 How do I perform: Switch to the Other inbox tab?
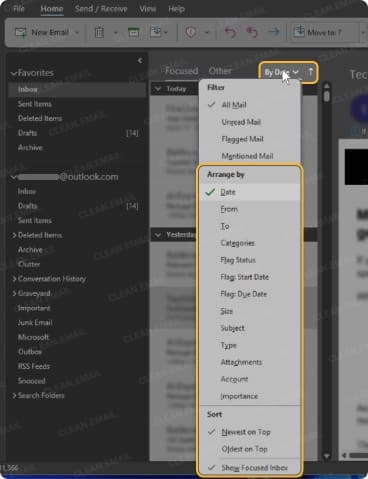tap(220, 71)
